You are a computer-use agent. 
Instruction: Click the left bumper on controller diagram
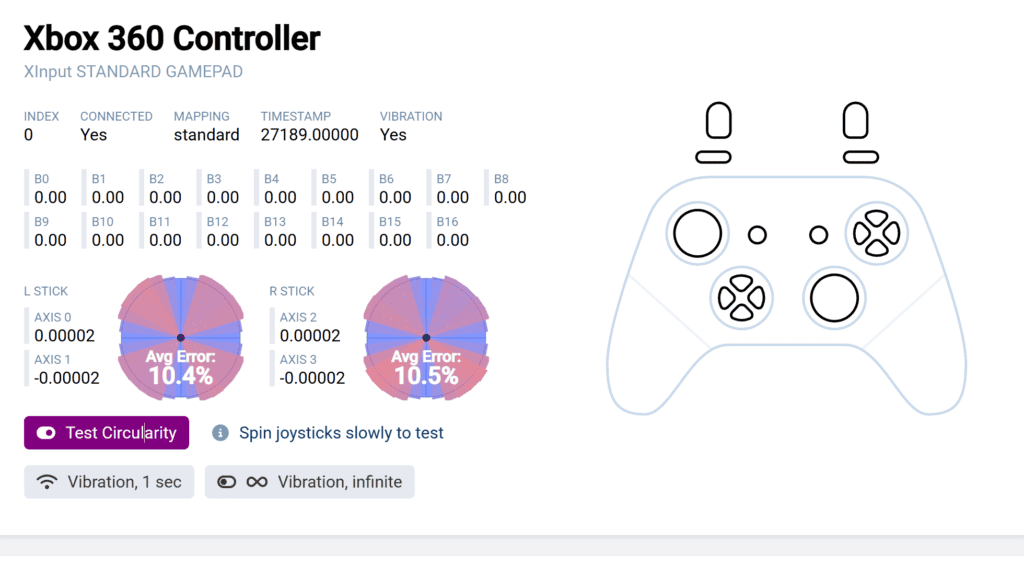713,157
